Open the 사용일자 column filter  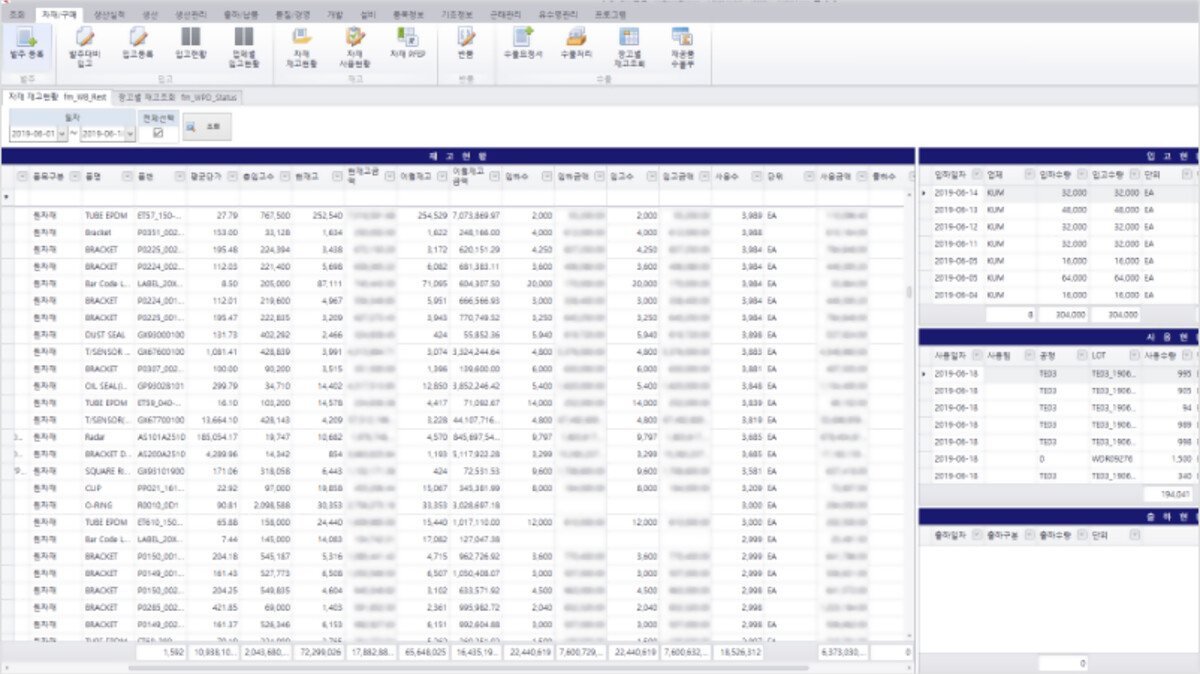point(977,355)
